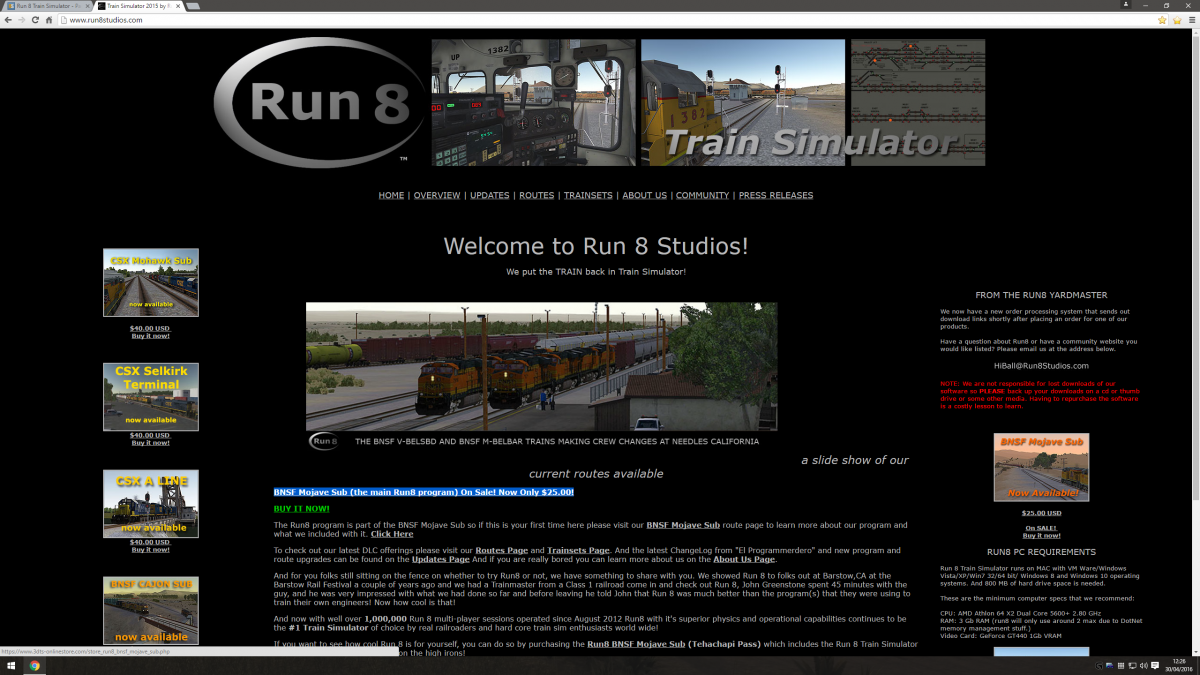This screenshot has height=675, width=1200.
Task: Click the green BUY IT NOW! link
Action: click(301, 509)
